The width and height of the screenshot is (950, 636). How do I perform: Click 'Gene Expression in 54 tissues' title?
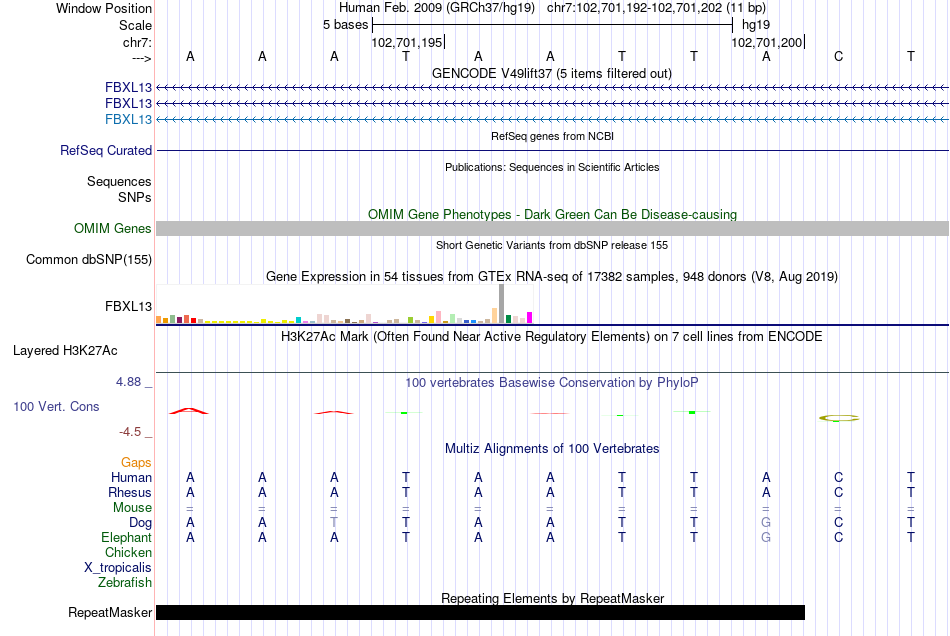click(552, 277)
